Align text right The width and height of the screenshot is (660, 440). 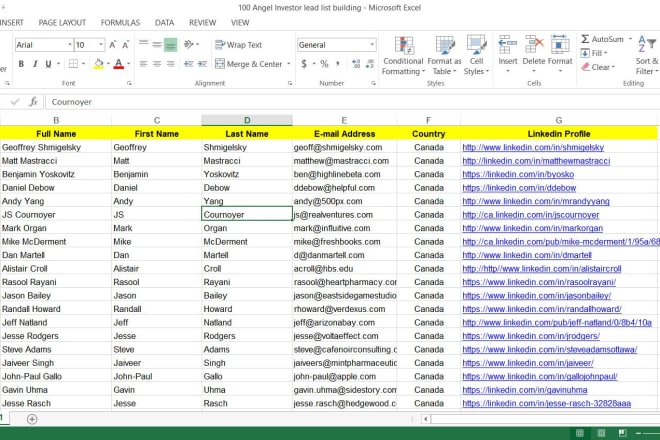tap(170, 64)
